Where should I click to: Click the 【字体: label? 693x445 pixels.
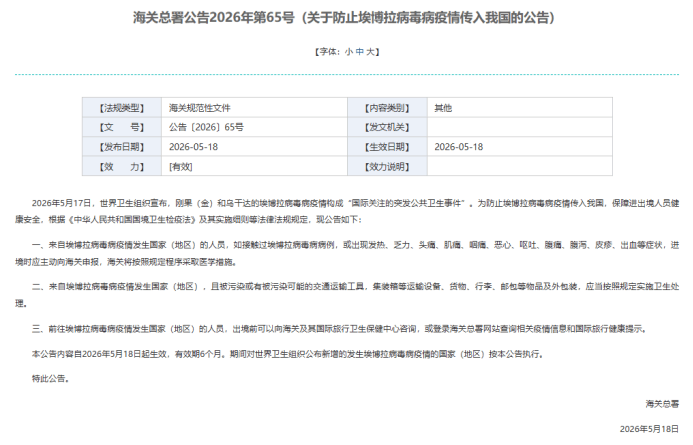pyautogui.click(x=327, y=52)
